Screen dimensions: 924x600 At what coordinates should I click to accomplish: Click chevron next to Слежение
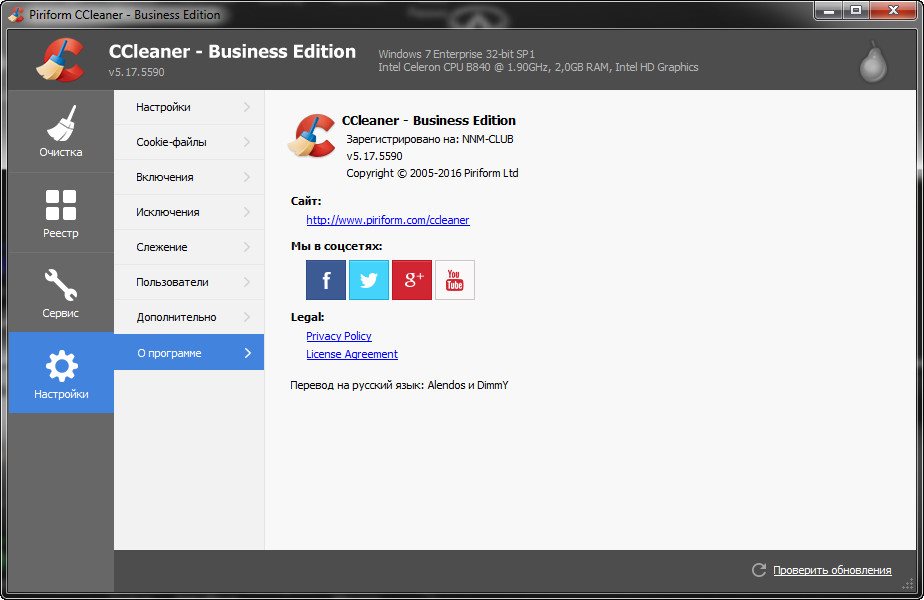[x=247, y=247]
